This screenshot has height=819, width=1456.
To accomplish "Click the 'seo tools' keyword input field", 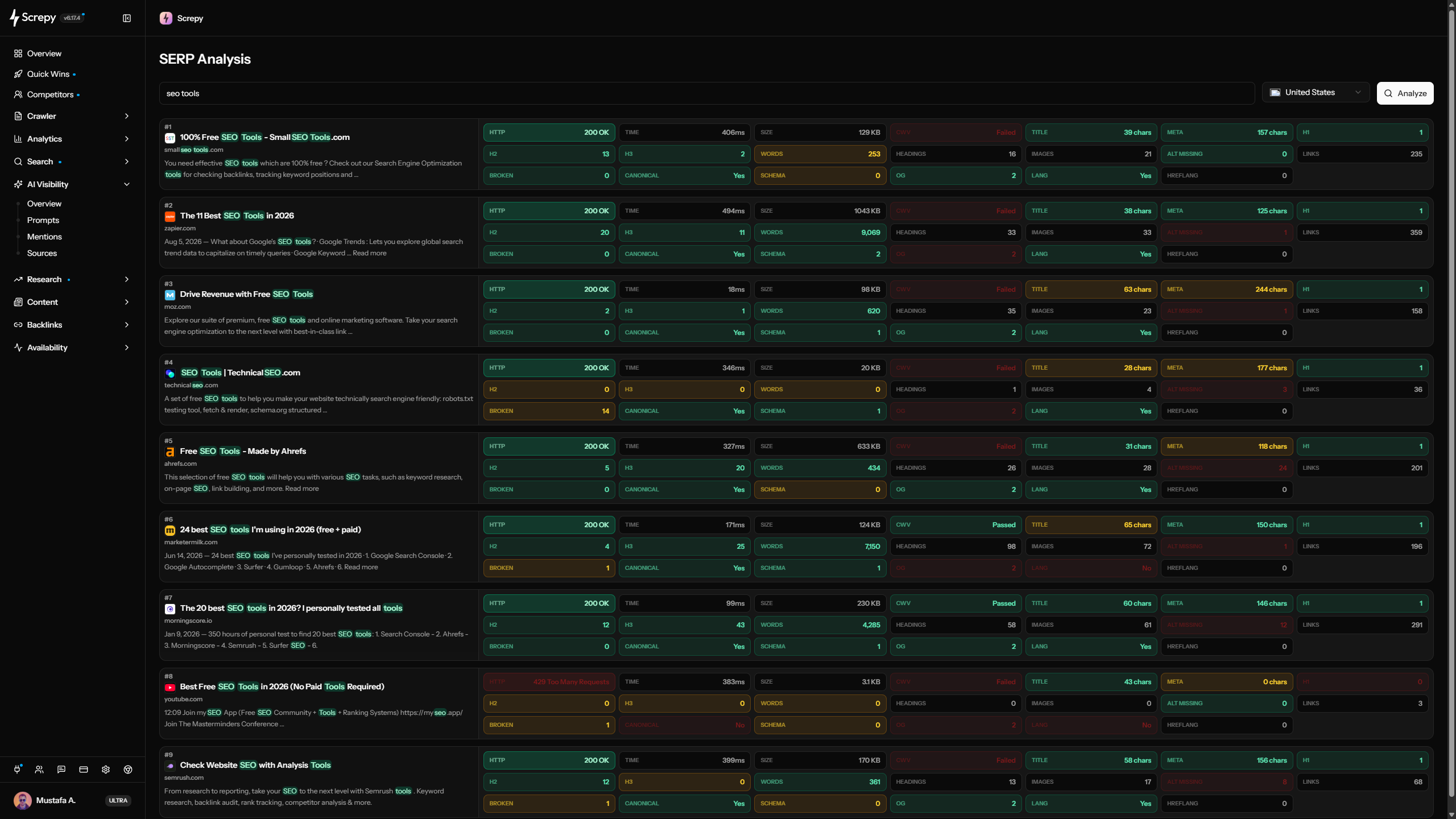I will click(707, 93).
